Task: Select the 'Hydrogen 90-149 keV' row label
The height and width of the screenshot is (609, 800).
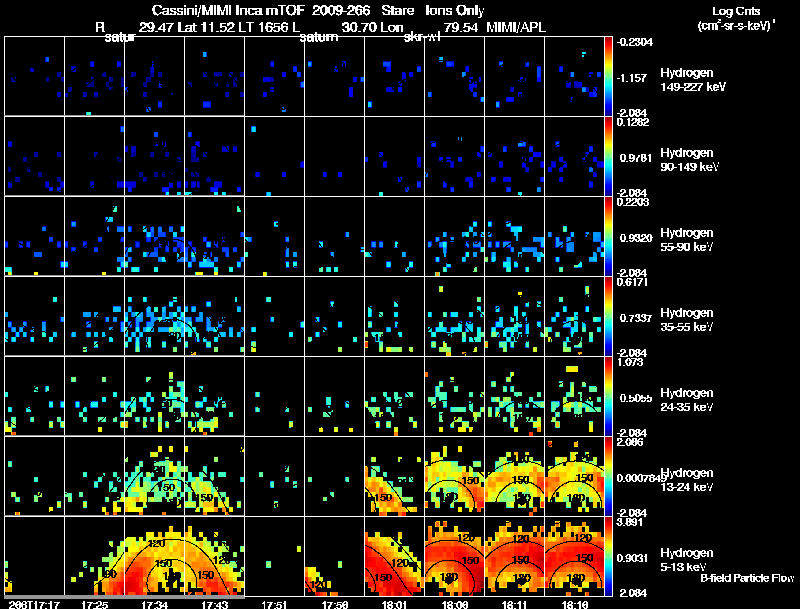Action: coord(690,160)
